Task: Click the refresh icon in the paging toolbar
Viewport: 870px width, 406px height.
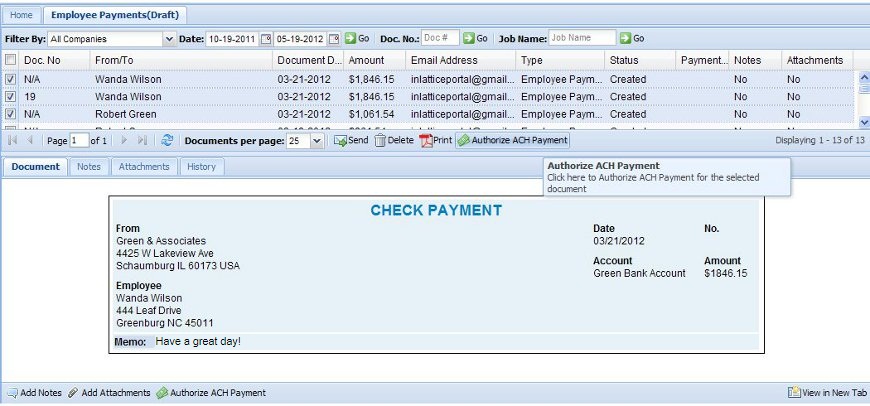Action: coord(167,141)
